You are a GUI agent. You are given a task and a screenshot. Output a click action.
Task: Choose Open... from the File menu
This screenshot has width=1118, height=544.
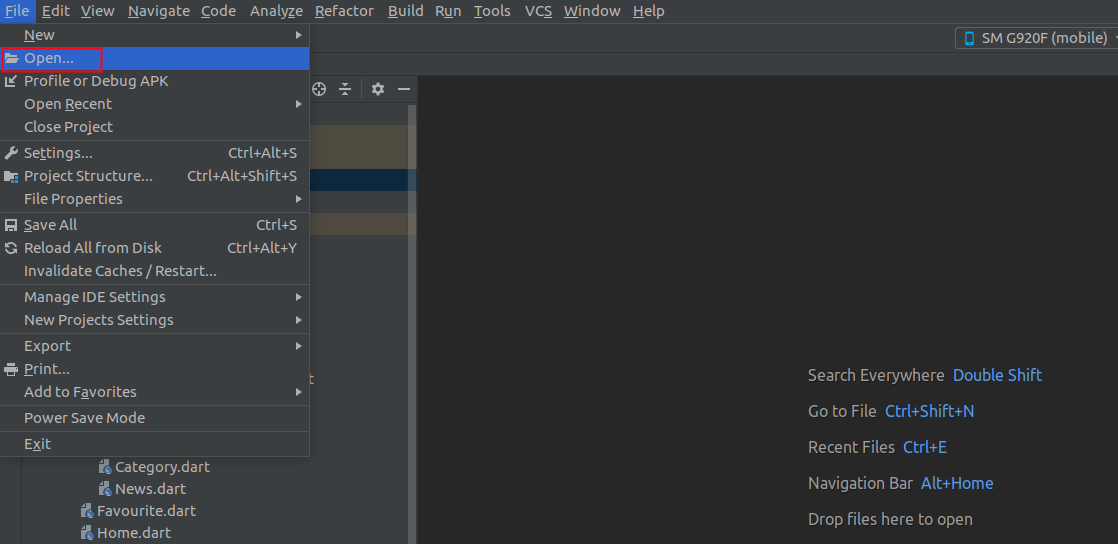[x=49, y=58]
